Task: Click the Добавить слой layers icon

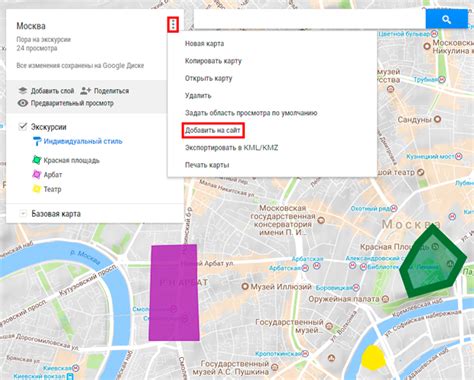Action: point(23,91)
